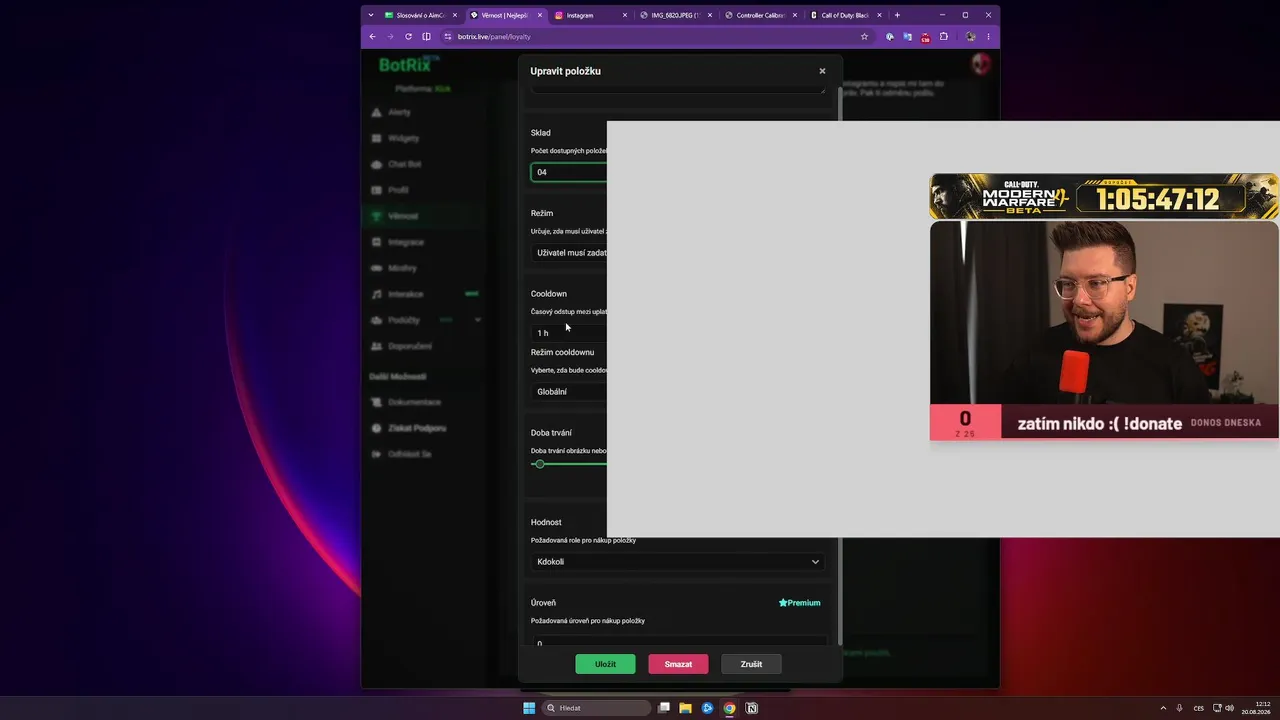Show hidden system tray icons
Screen dimensions: 1280x720
pyautogui.click(x=1163, y=708)
